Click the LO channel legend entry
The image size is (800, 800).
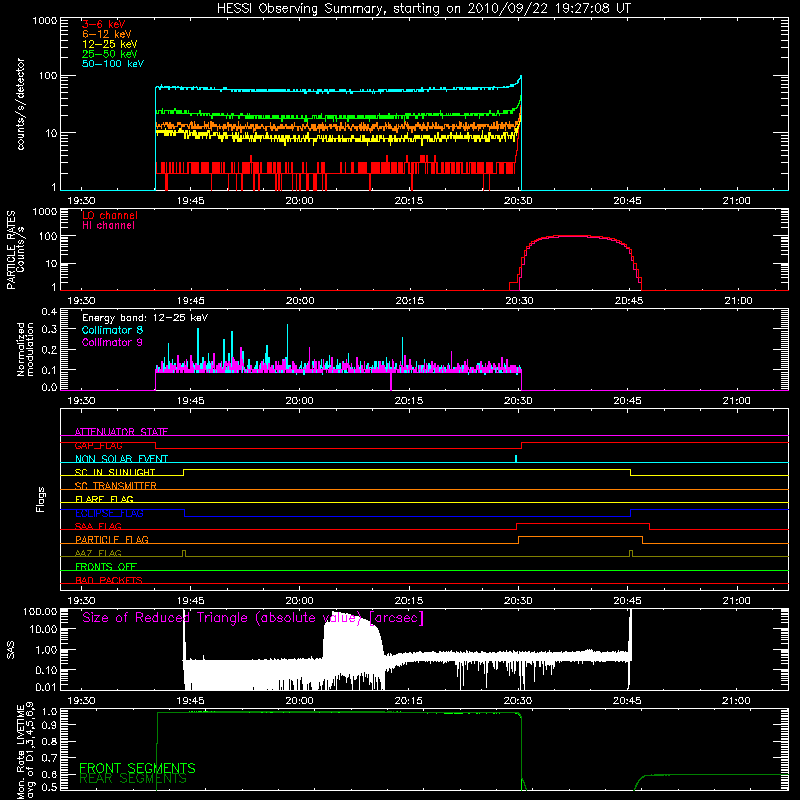point(110,215)
